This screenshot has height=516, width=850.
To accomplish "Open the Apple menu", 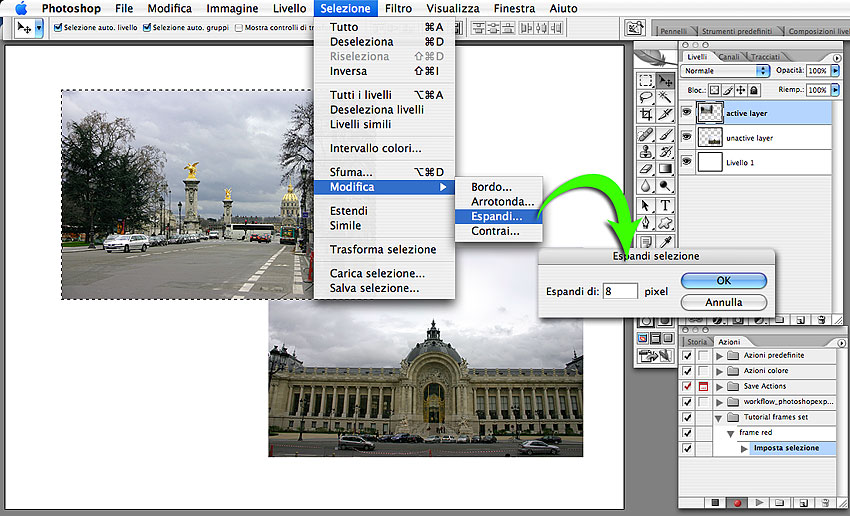I will pos(21,8).
